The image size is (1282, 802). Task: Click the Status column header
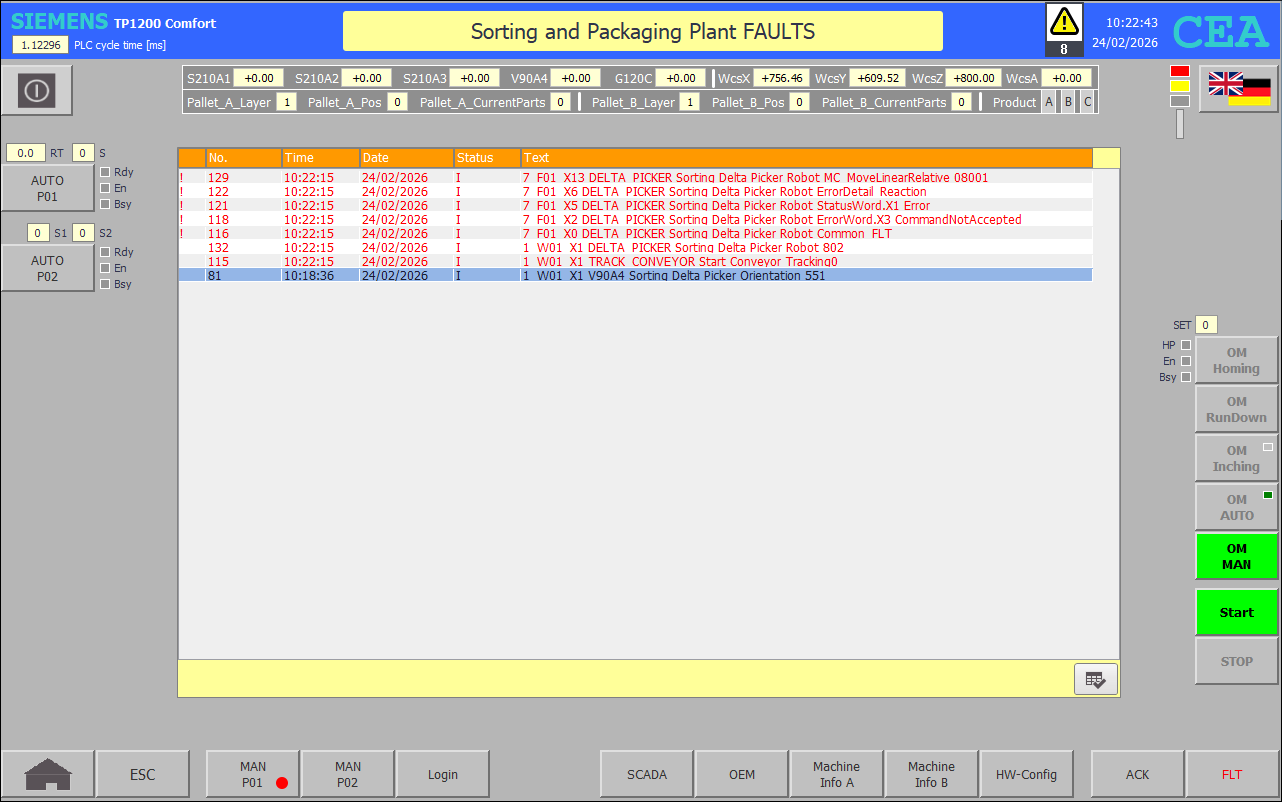click(486, 158)
